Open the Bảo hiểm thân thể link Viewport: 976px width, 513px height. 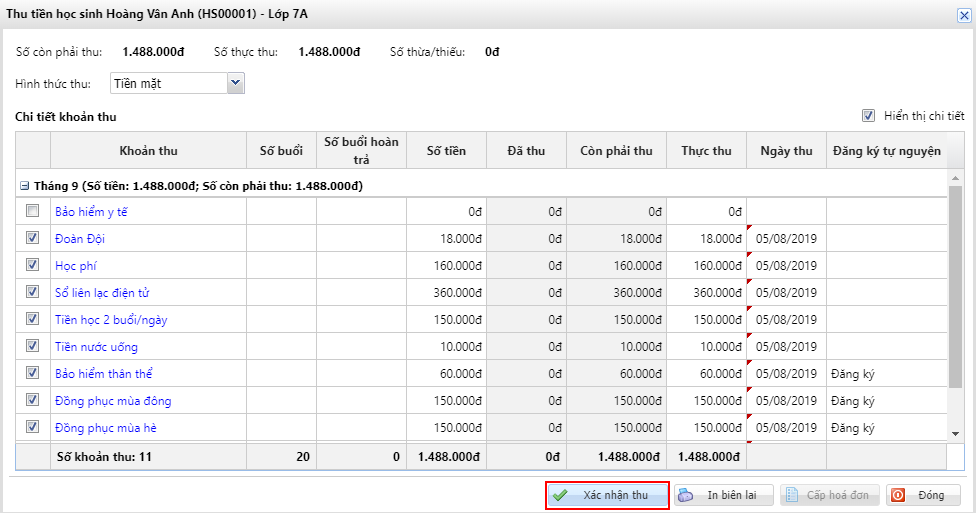pyautogui.click(x=103, y=374)
